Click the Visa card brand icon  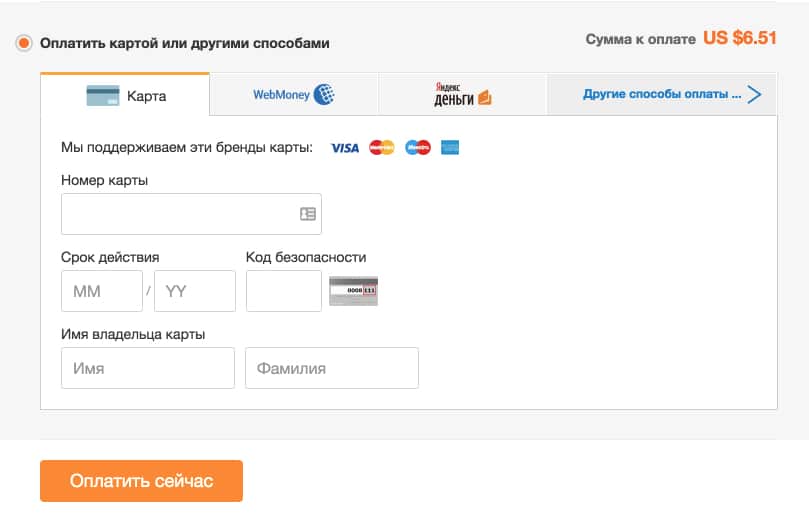pos(345,148)
